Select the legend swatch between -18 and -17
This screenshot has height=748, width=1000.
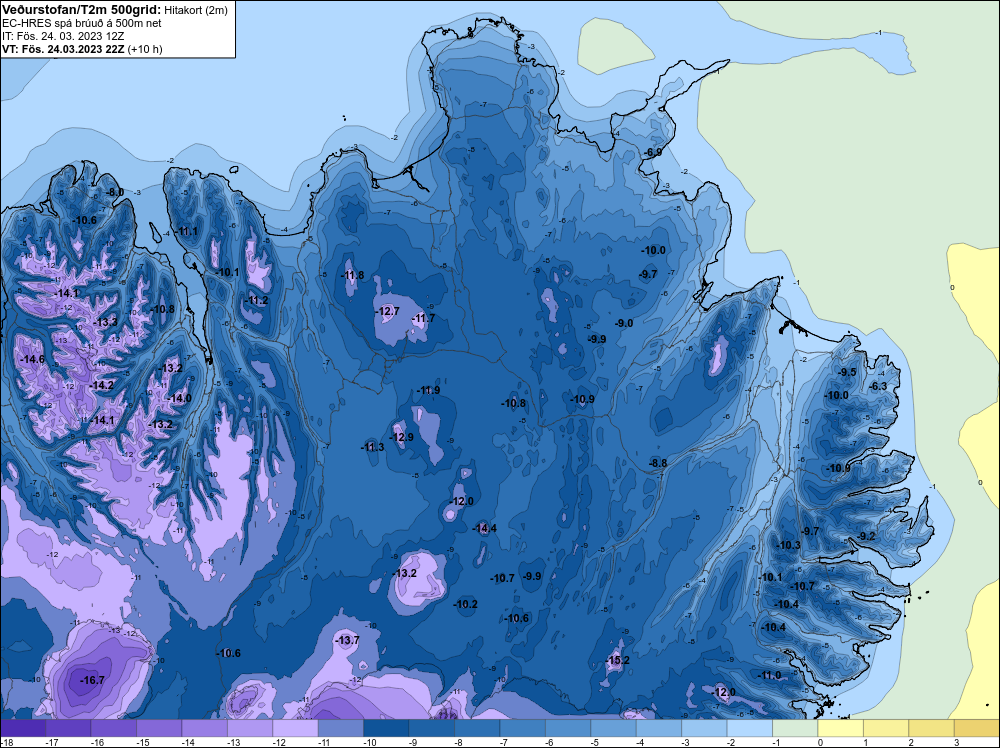(23, 728)
